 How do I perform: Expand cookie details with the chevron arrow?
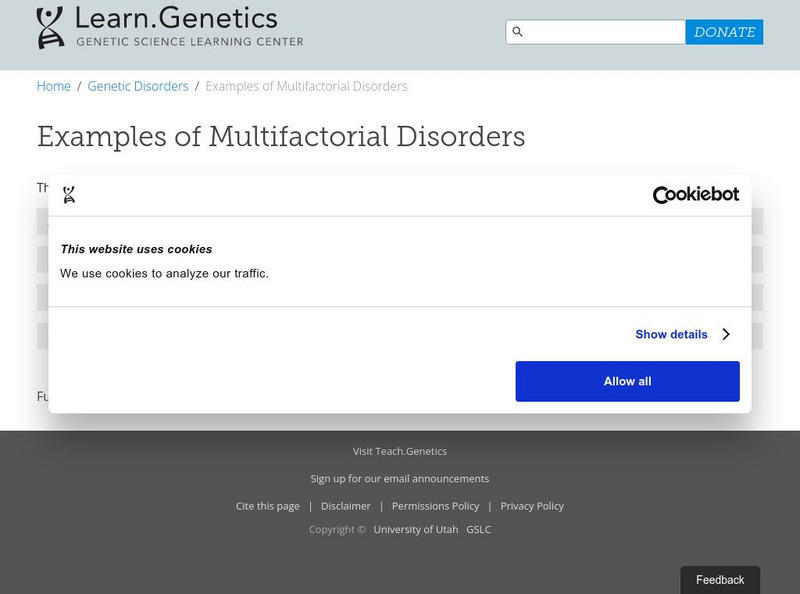726,334
